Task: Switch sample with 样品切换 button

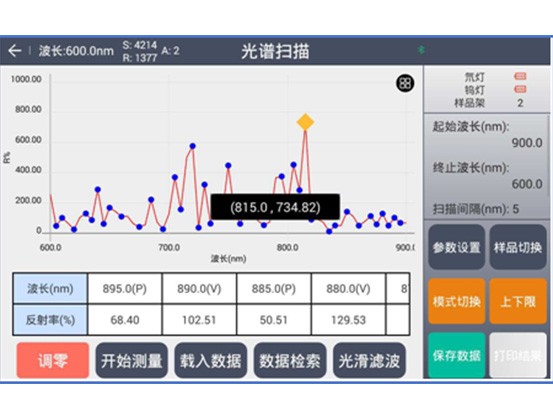Action: pos(518,247)
